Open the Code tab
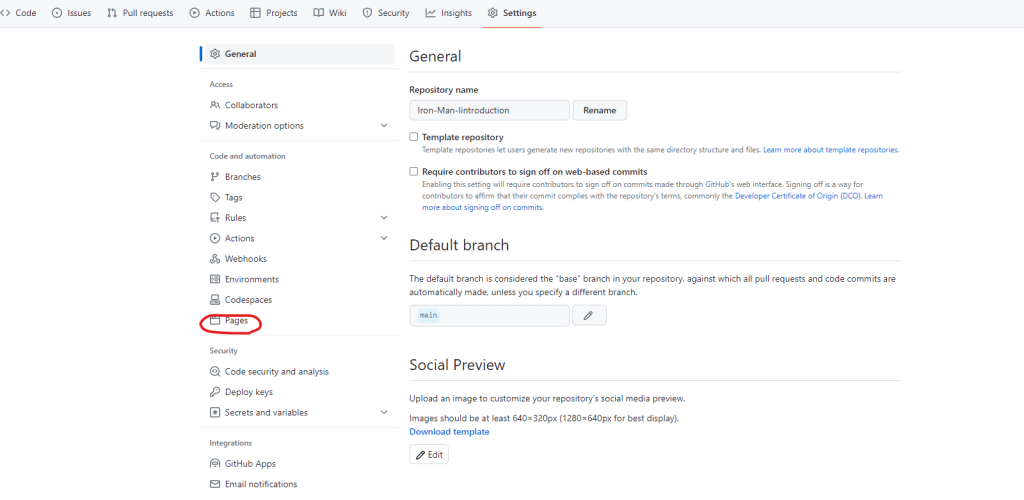The width and height of the screenshot is (1024, 500). (18, 13)
